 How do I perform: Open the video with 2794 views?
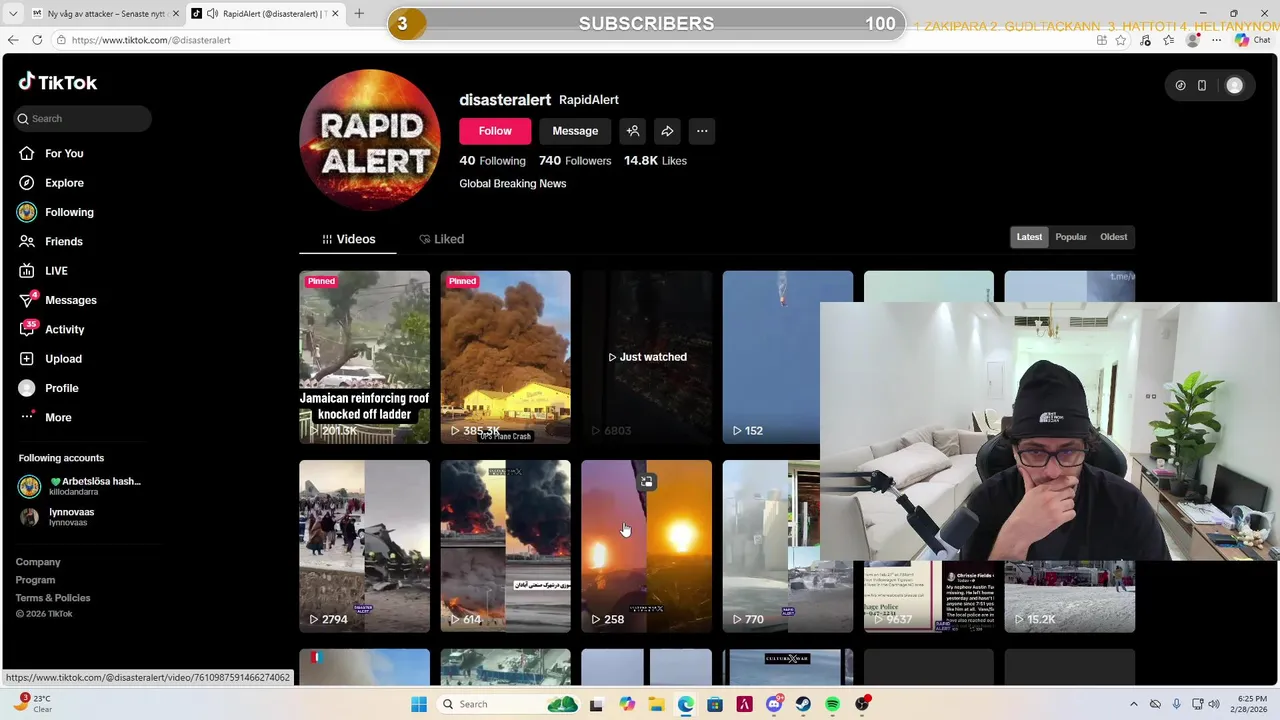(x=364, y=546)
